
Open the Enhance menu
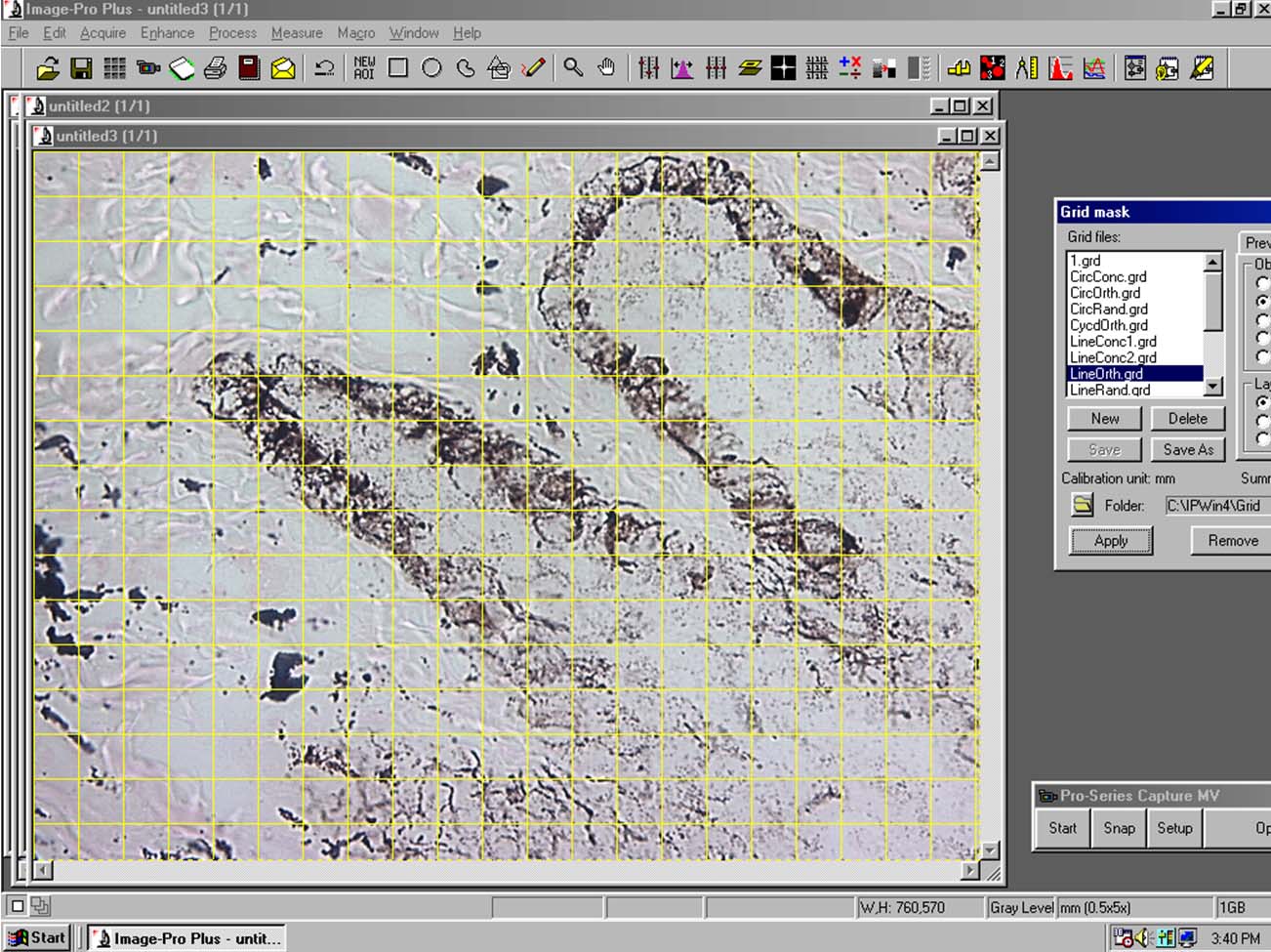[x=167, y=32]
